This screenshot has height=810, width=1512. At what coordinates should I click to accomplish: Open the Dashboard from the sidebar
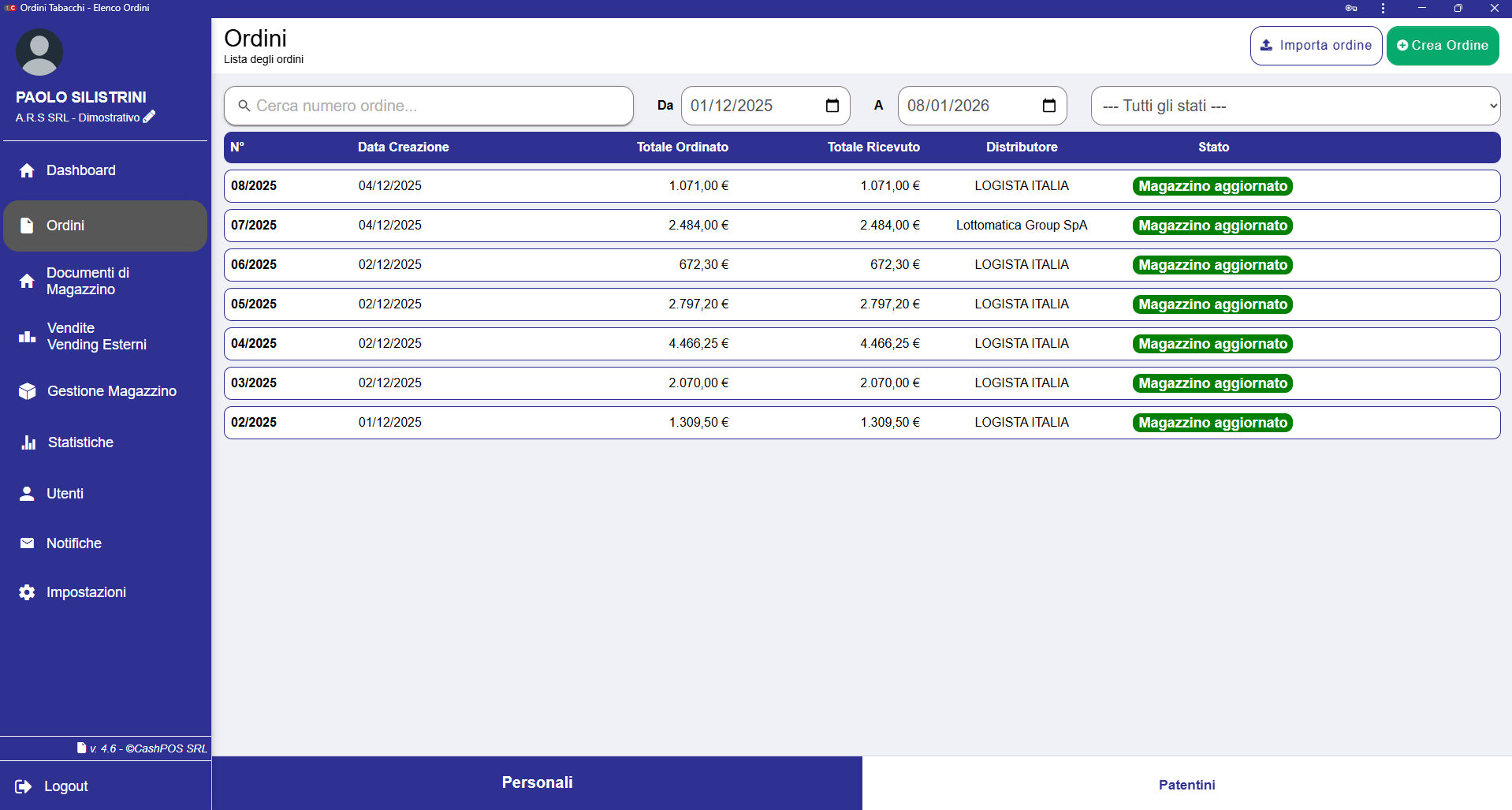point(82,170)
